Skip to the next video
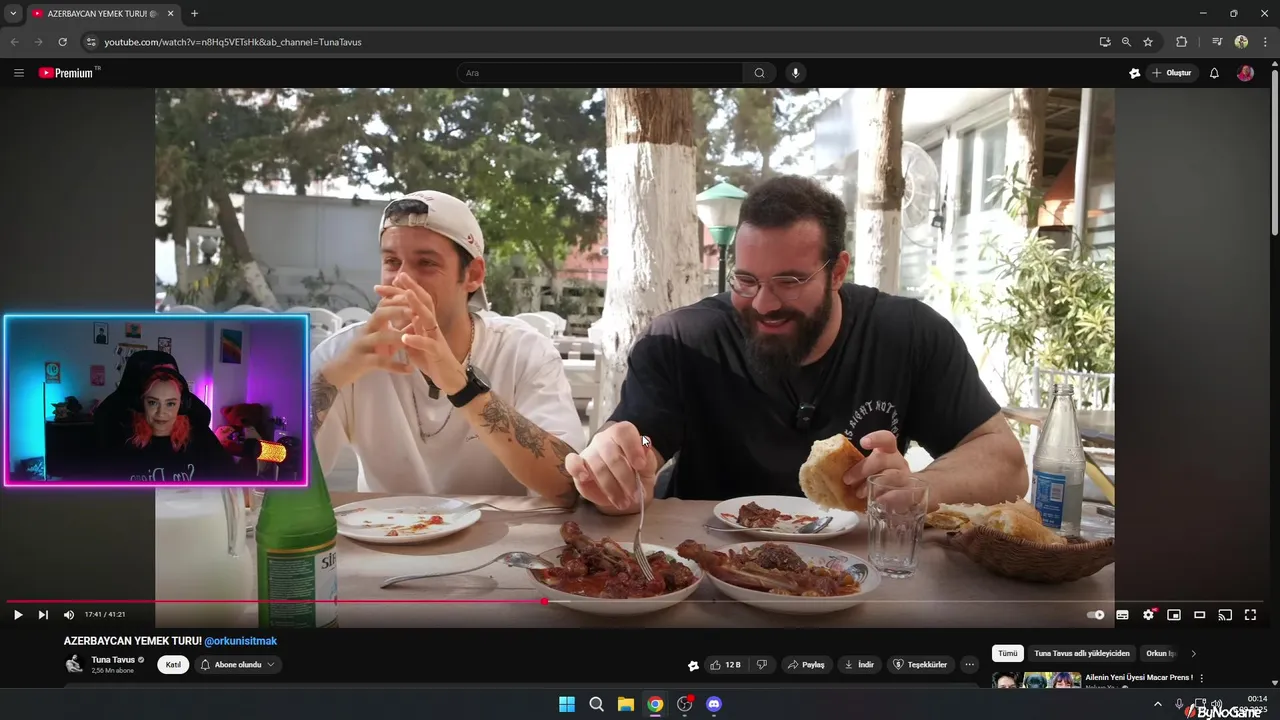This screenshot has height=720, width=1280. (x=43, y=615)
